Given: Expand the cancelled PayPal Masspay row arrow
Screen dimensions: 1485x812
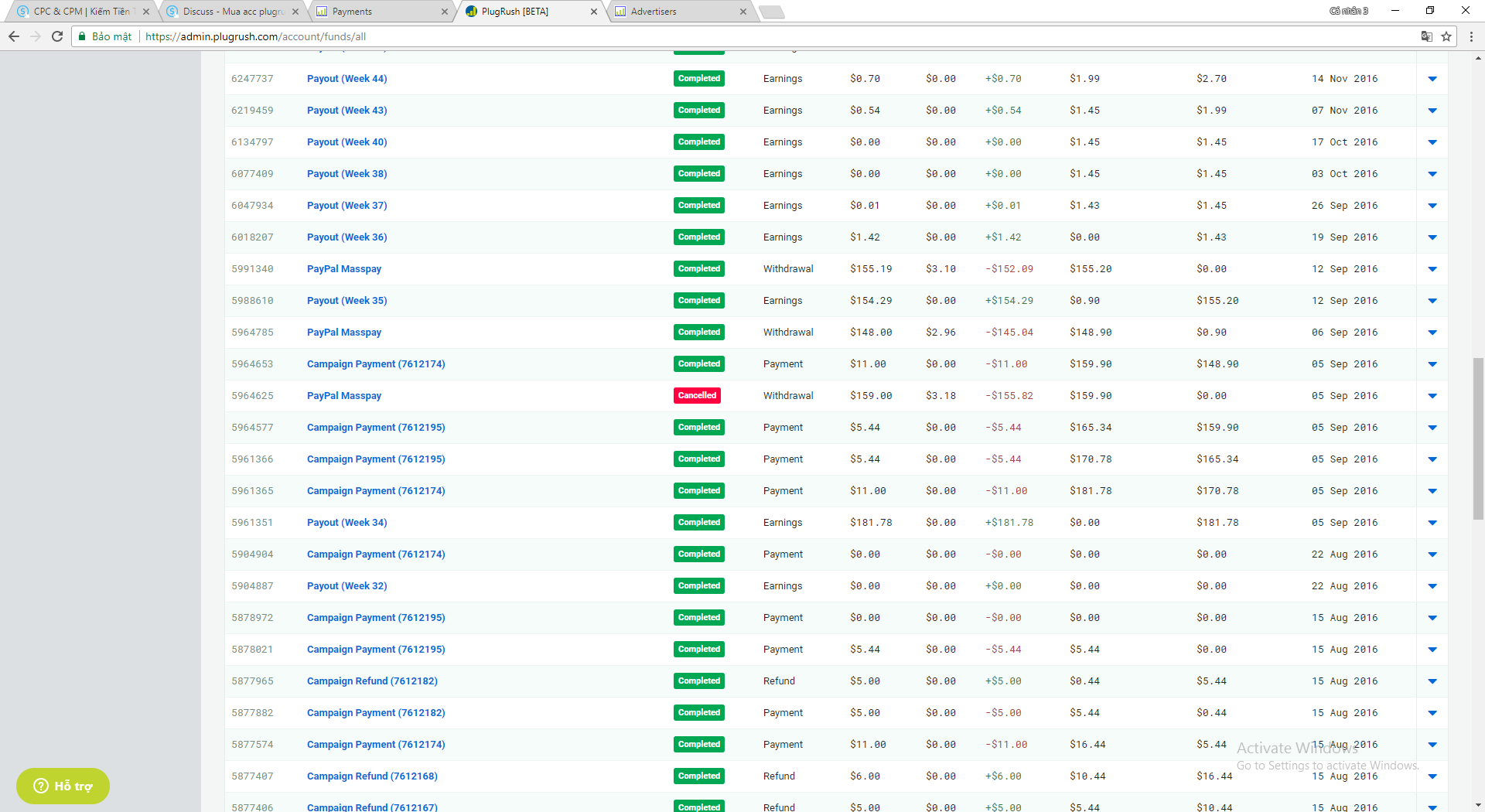Looking at the screenshot, I should point(1432,396).
